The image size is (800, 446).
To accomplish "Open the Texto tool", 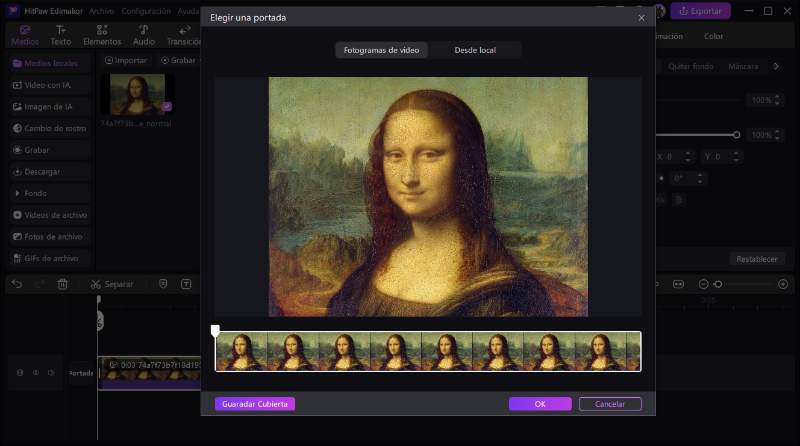I will [x=61, y=35].
